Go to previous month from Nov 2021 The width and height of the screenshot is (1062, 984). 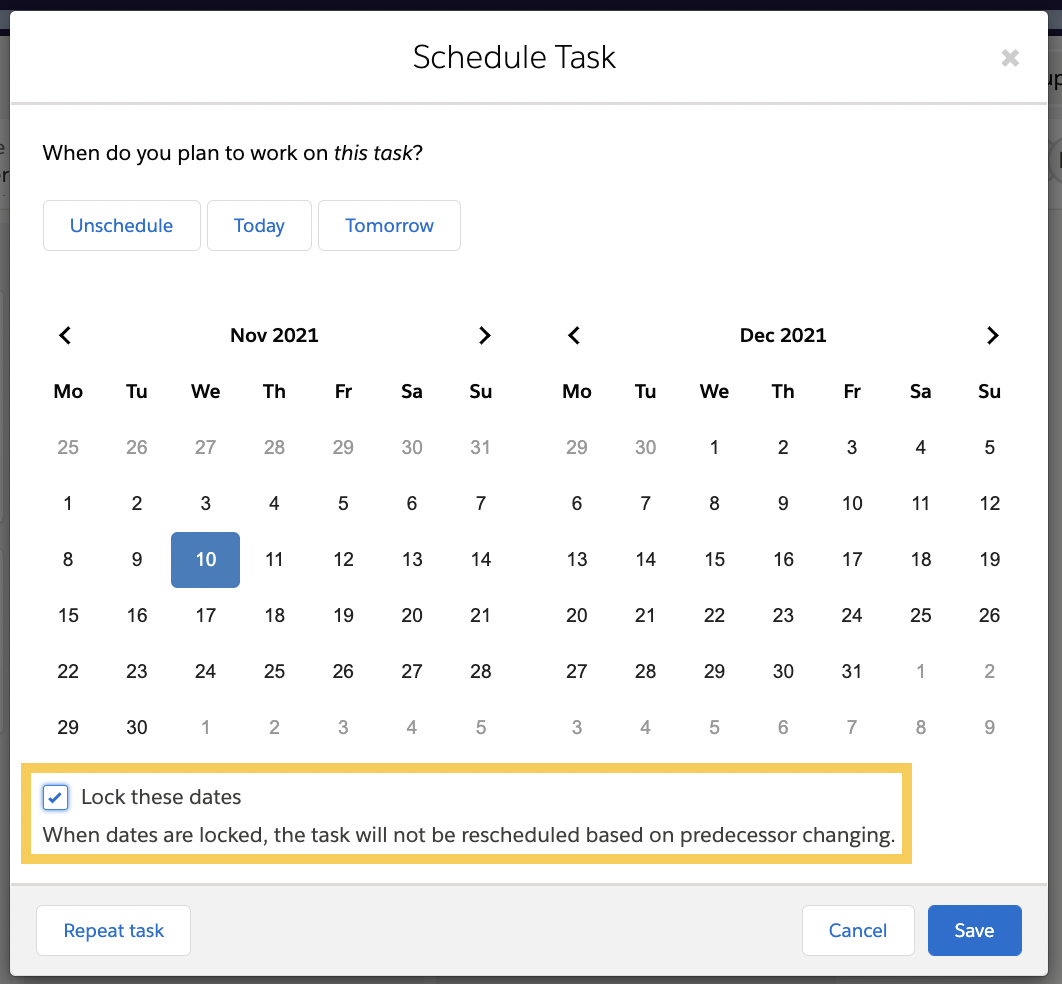click(x=65, y=335)
